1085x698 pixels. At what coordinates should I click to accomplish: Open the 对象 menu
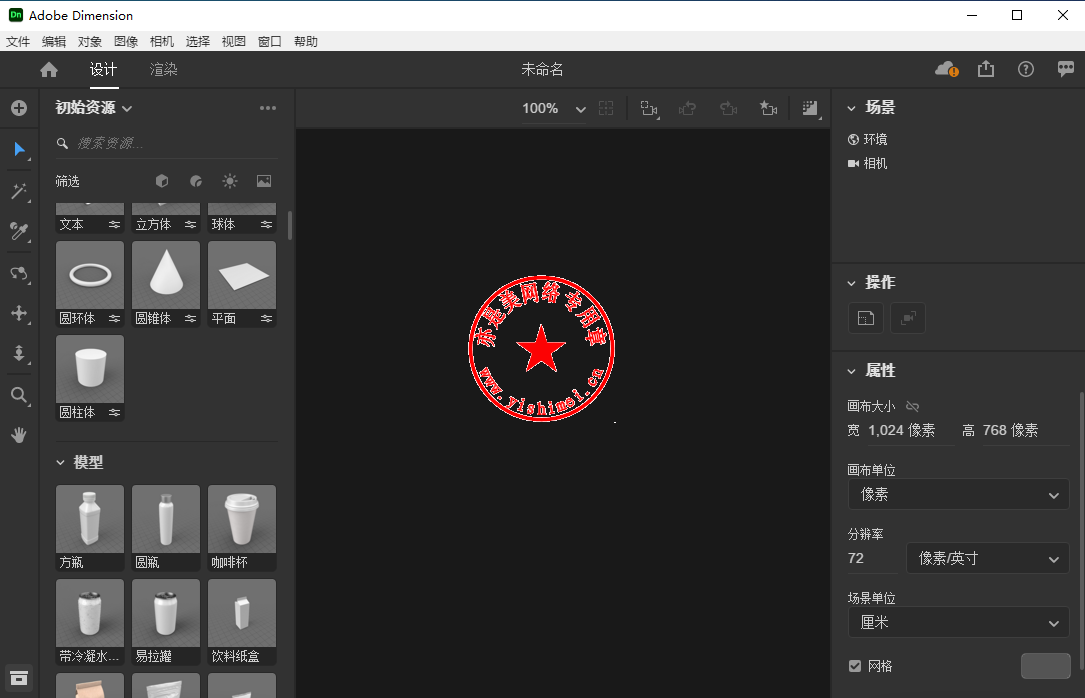[x=90, y=42]
